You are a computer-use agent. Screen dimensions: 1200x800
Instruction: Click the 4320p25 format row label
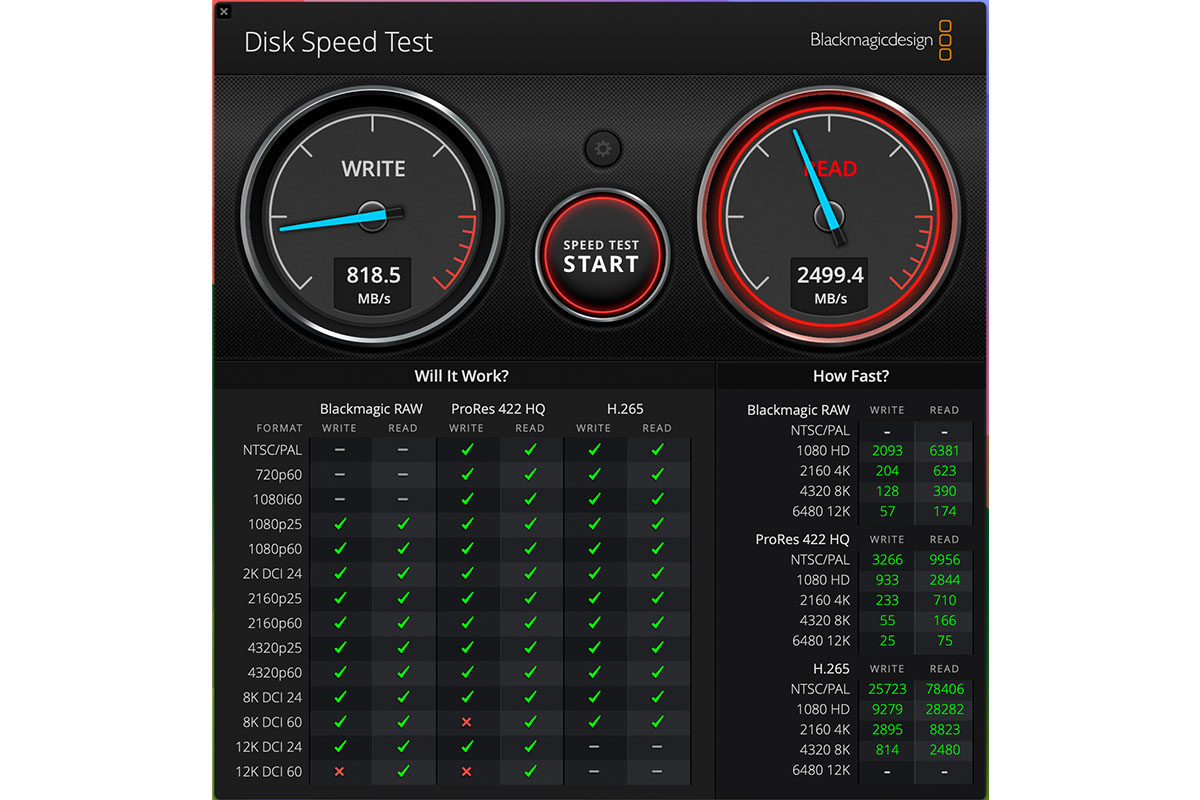[275, 648]
